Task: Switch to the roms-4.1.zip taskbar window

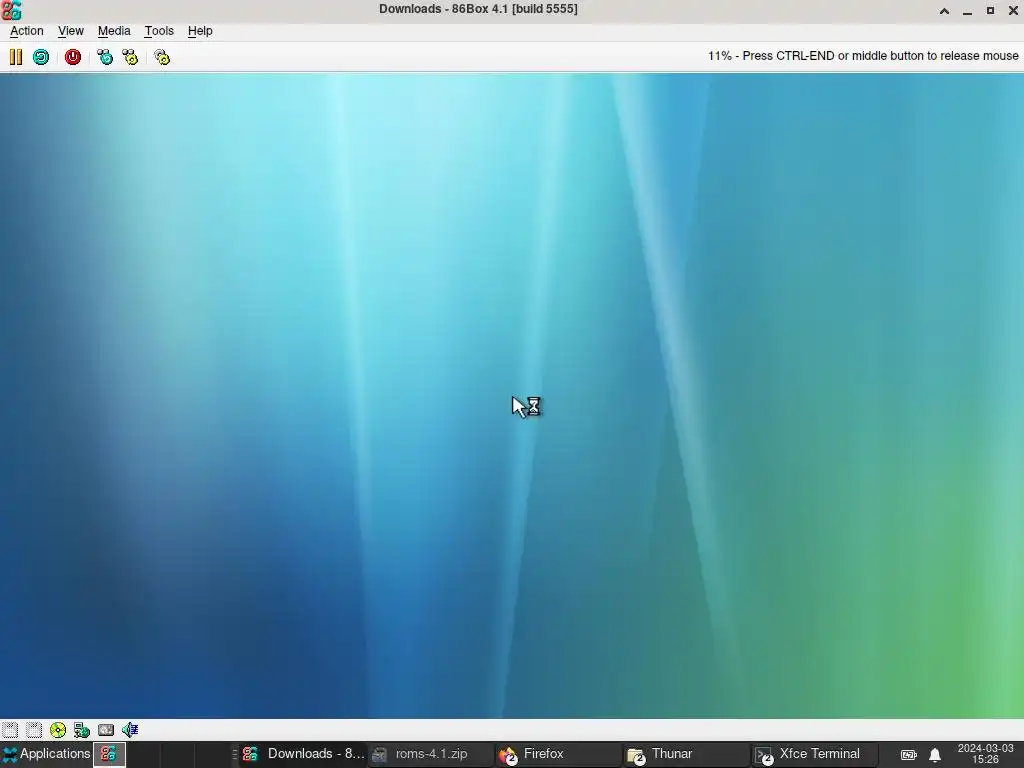Action: 430,754
